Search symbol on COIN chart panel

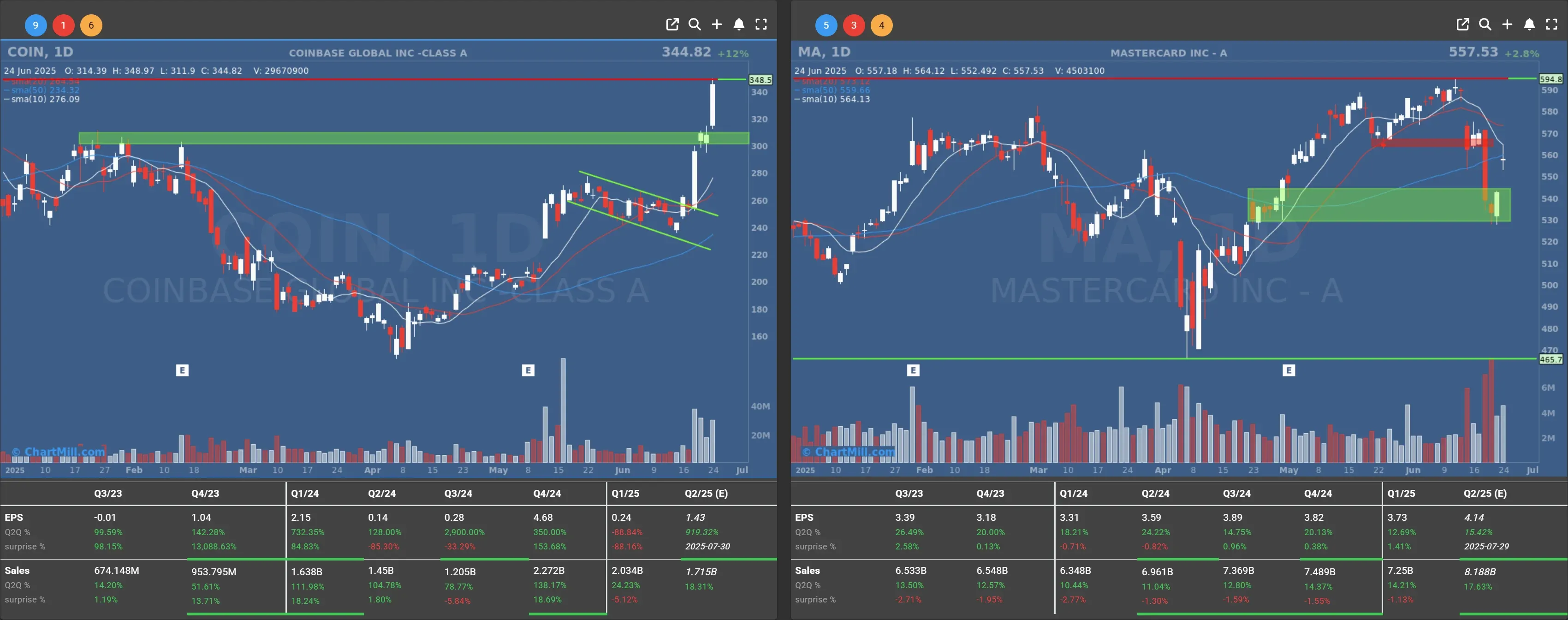(695, 24)
